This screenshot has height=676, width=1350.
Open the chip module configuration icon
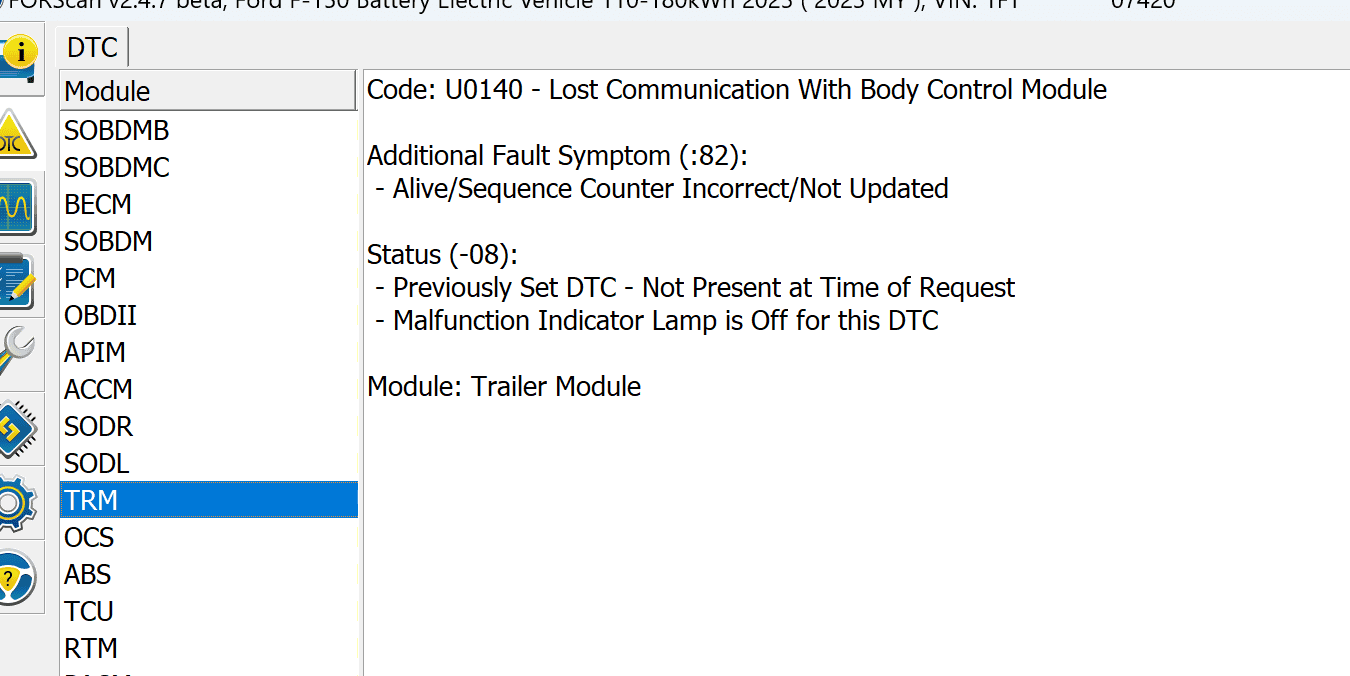click(18, 428)
